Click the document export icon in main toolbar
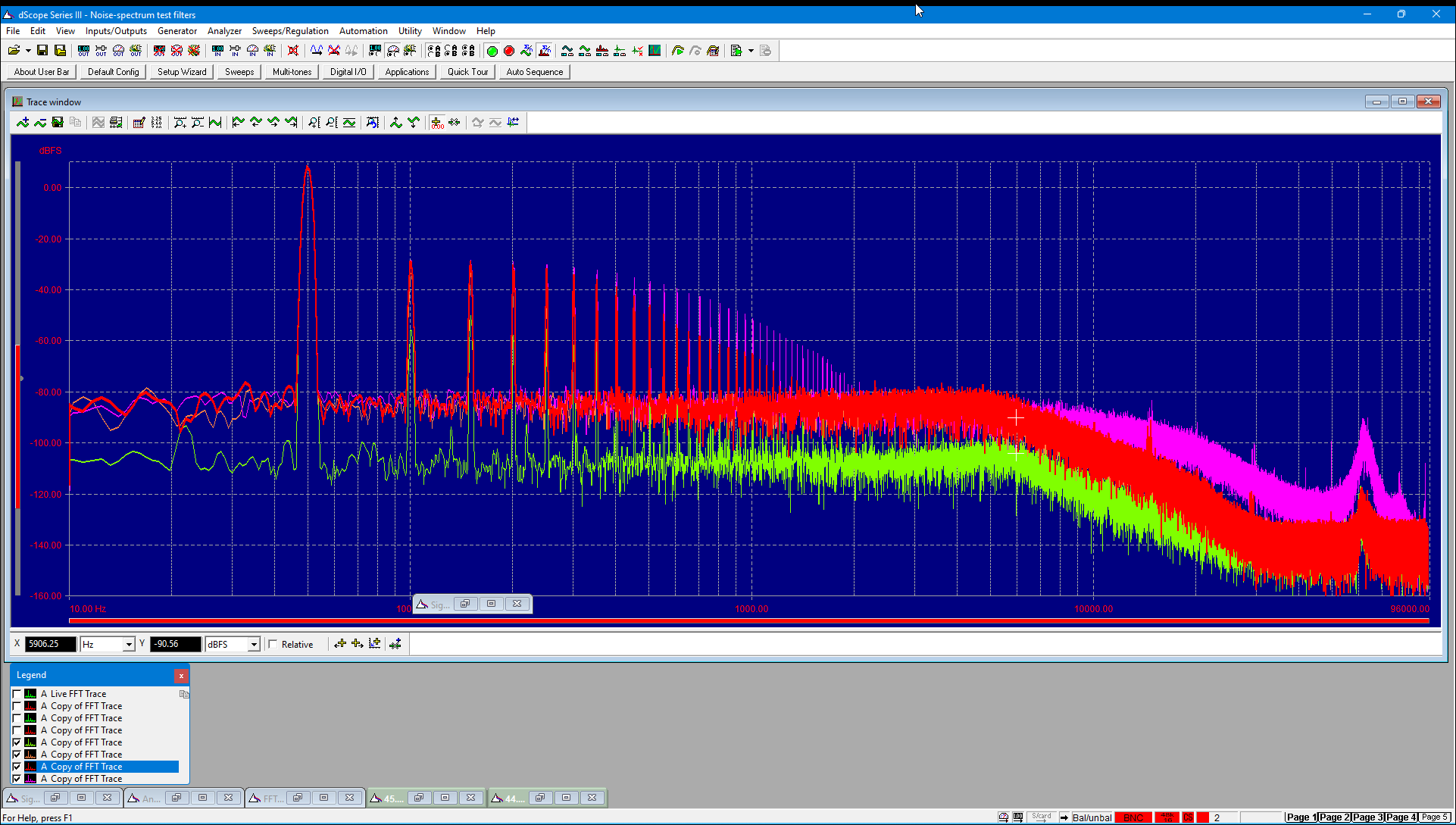Screen dimensions: 1456x825 pyautogui.click(x=736, y=51)
